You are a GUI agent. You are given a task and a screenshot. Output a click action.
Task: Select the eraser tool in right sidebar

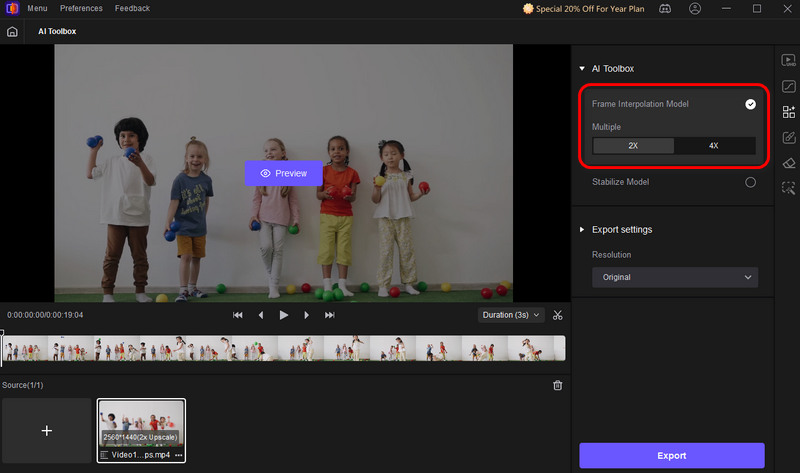pyautogui.click(x=788, y=162)
